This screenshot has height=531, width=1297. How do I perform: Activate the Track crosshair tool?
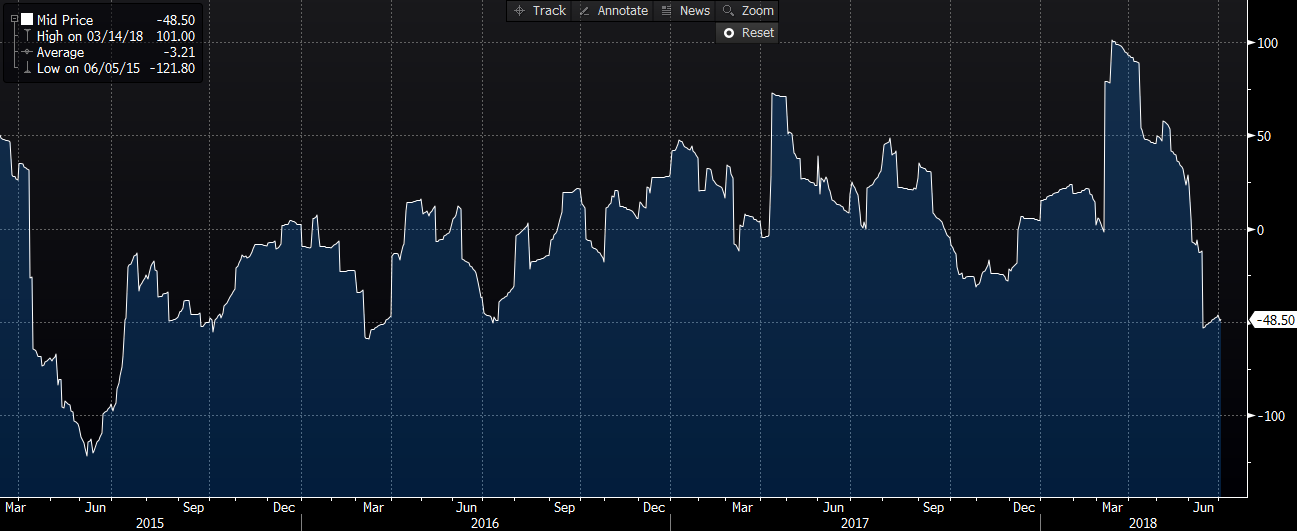[539, 11]
